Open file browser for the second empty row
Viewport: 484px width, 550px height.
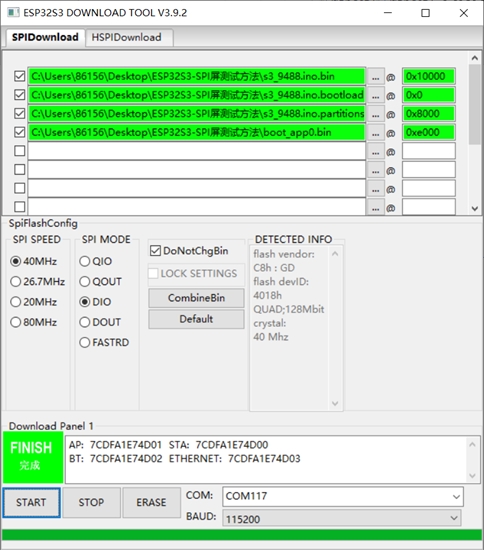click(x=376, y=170)
